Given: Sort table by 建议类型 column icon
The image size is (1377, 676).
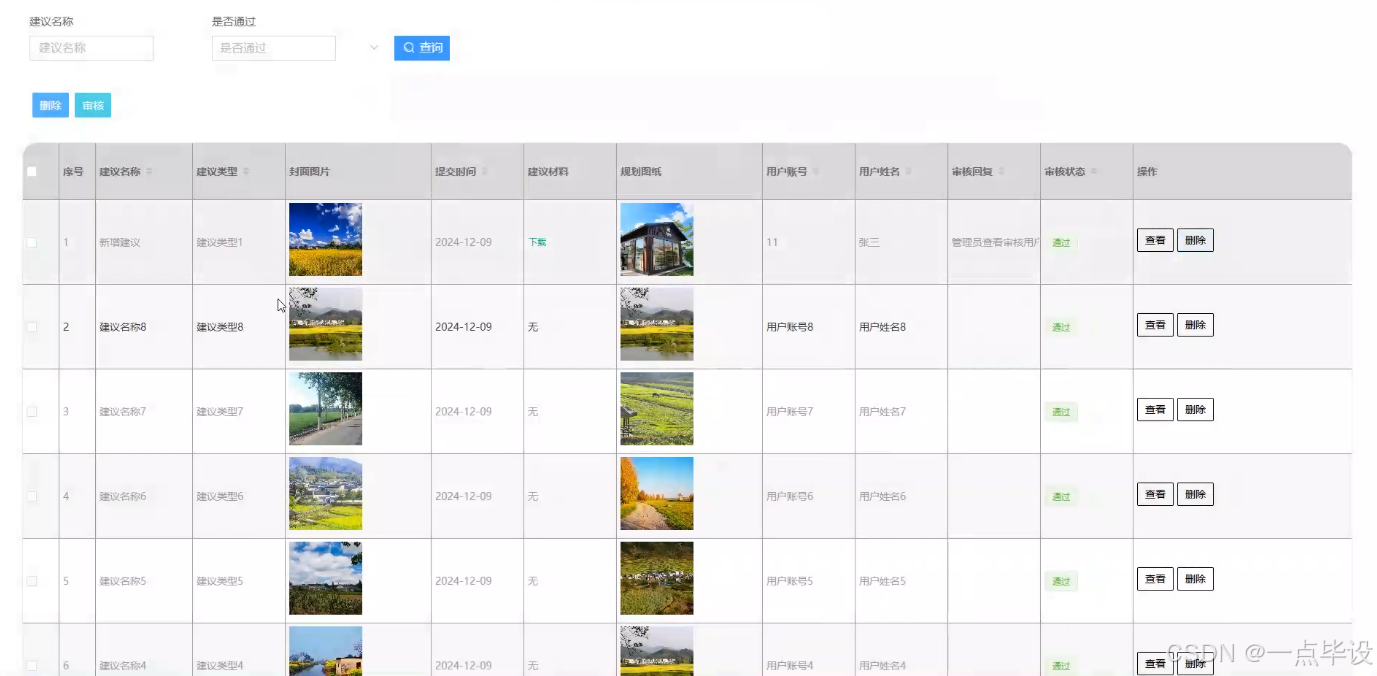Looking at the screenshot, I should coord(247,172).
